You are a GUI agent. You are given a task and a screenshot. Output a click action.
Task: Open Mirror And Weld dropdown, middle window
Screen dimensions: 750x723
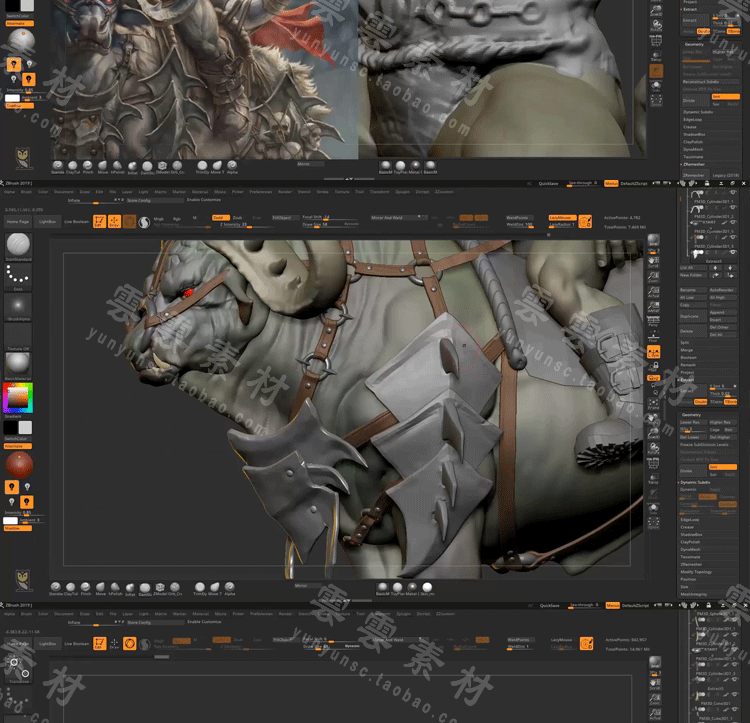[398, 218]
